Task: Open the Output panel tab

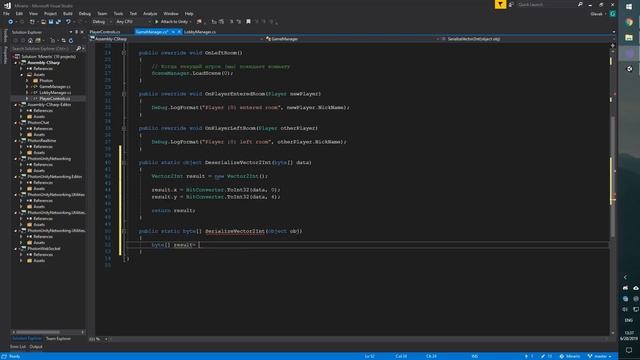Action: pyautogui.click(x=36, y=347)
